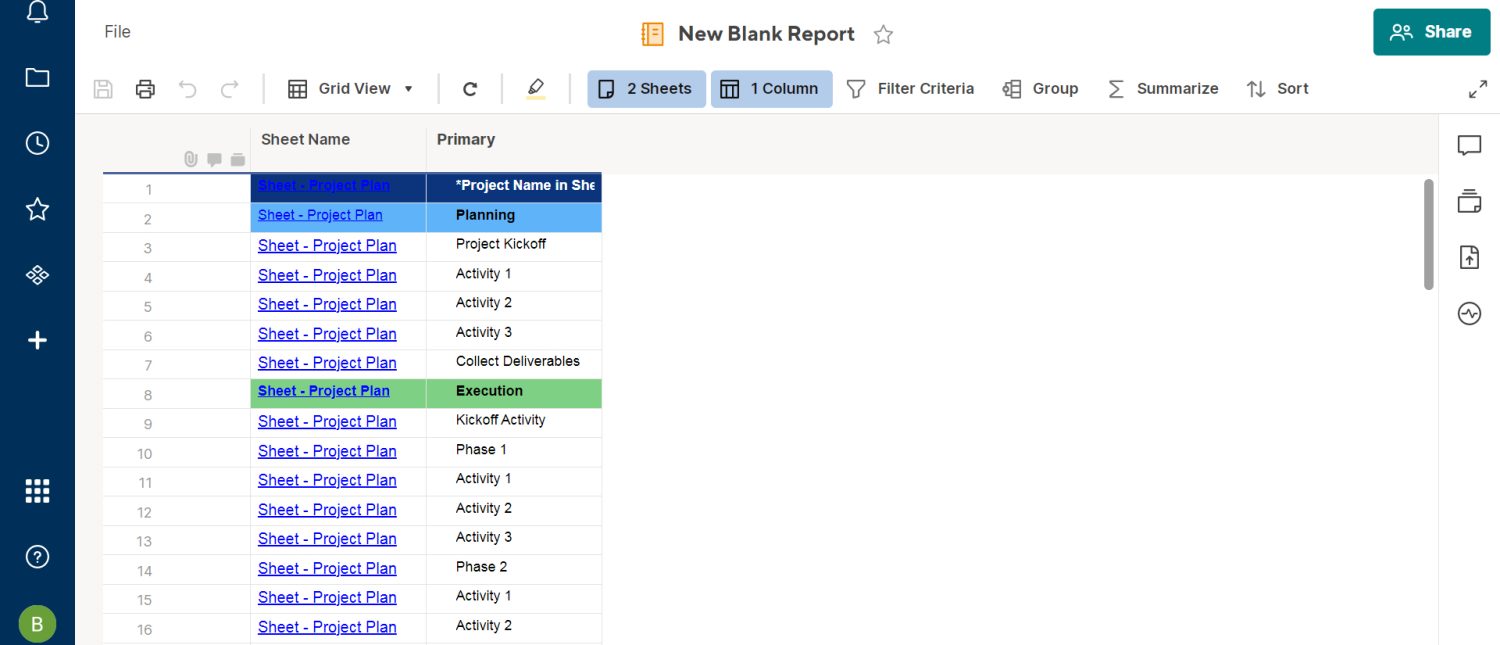Screen dimensions: 1500x645
Task: Open Favorites star icon in sidebar
Action: click(37, 209)
